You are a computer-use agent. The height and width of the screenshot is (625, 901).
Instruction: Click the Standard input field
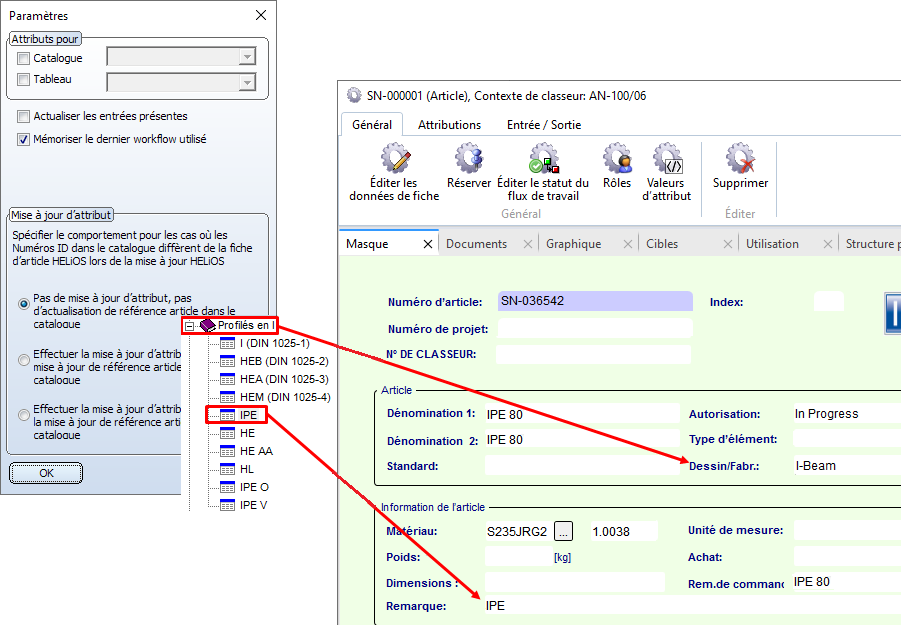[582, 465]
